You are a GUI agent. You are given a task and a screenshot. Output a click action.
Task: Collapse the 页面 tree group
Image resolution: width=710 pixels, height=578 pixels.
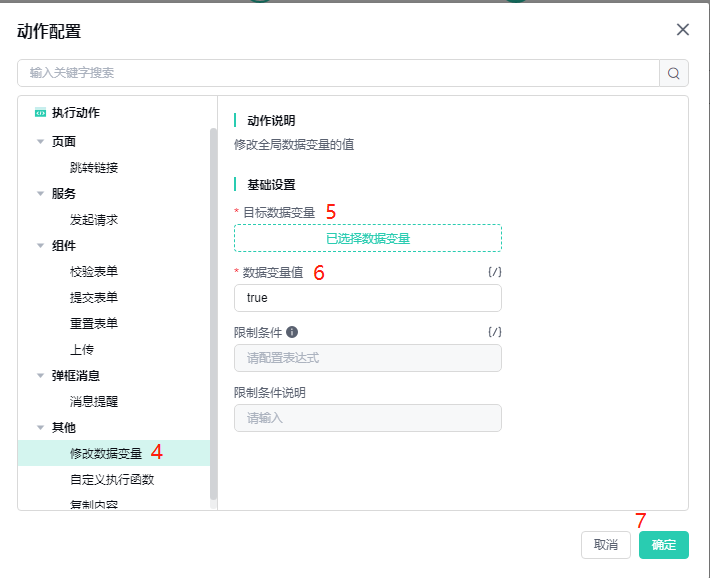pyautogui.click(x=40, y=142)
